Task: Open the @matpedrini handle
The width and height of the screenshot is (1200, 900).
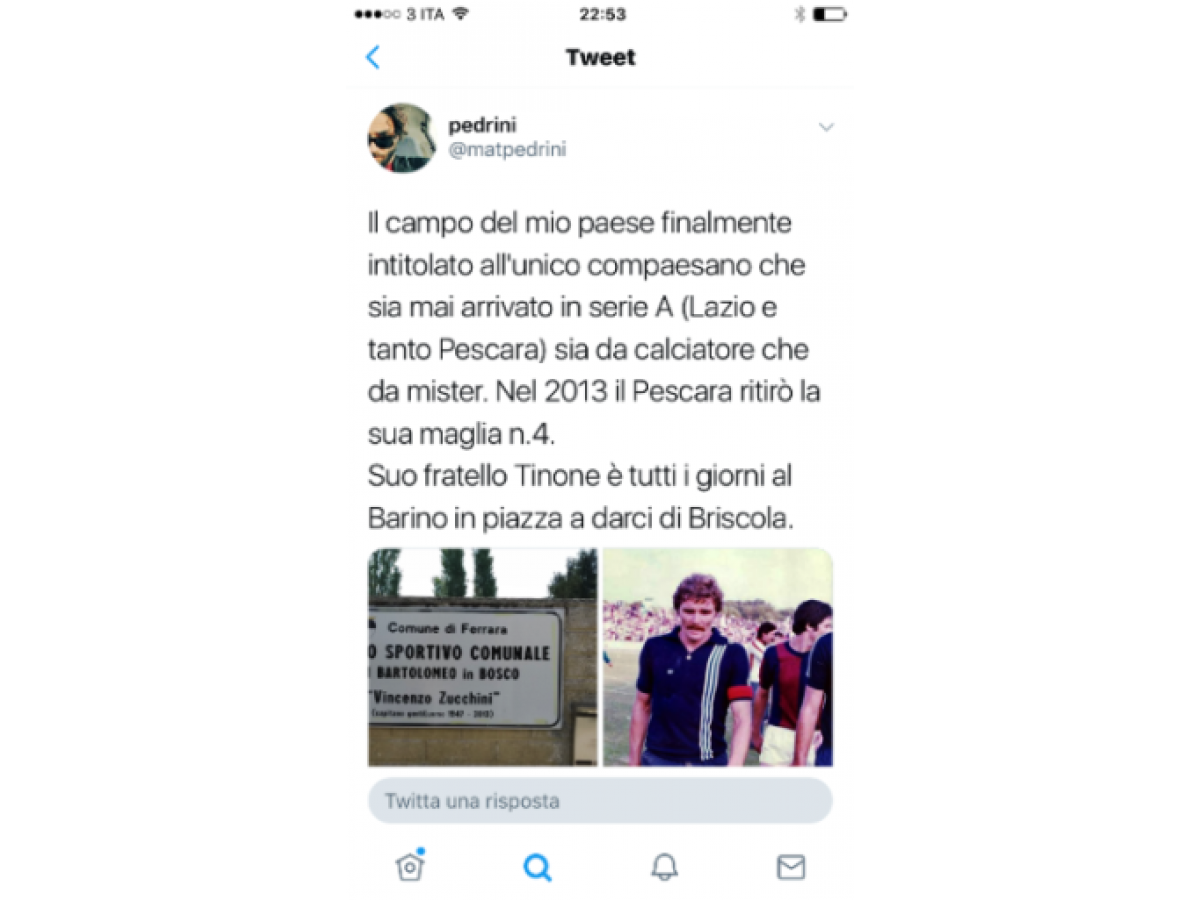Action: 507,150
